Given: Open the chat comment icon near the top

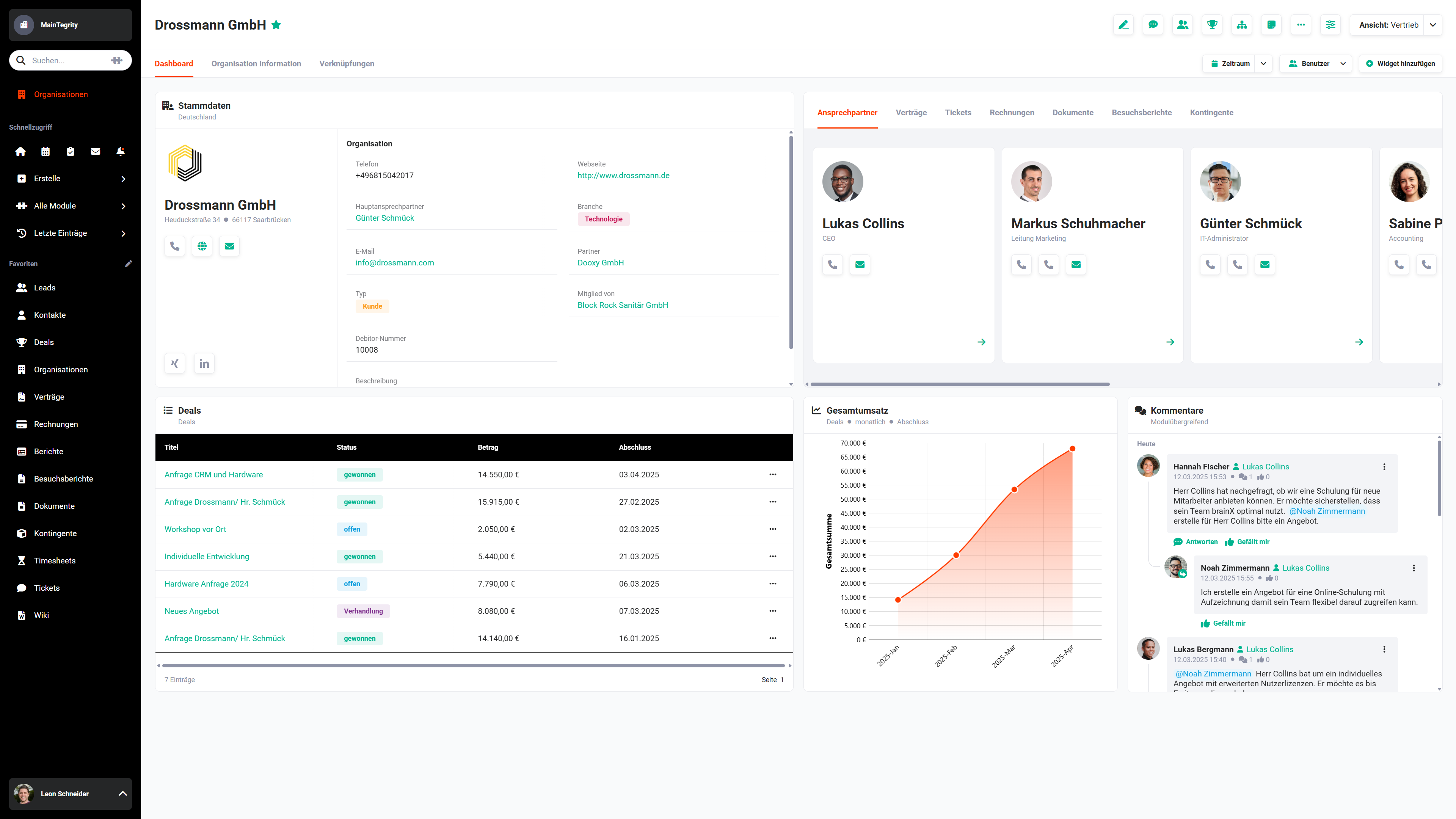Looking at the screenshot, I should [1153, 24].
